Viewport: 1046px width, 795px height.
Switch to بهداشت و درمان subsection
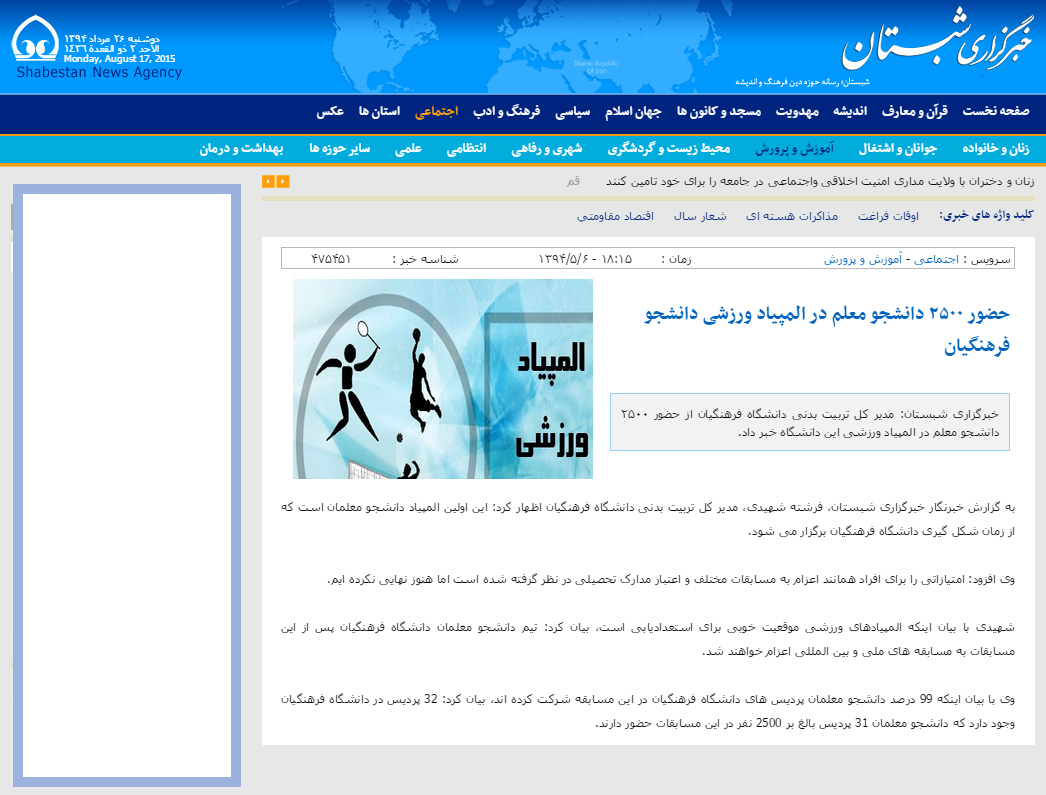[241, 149]
